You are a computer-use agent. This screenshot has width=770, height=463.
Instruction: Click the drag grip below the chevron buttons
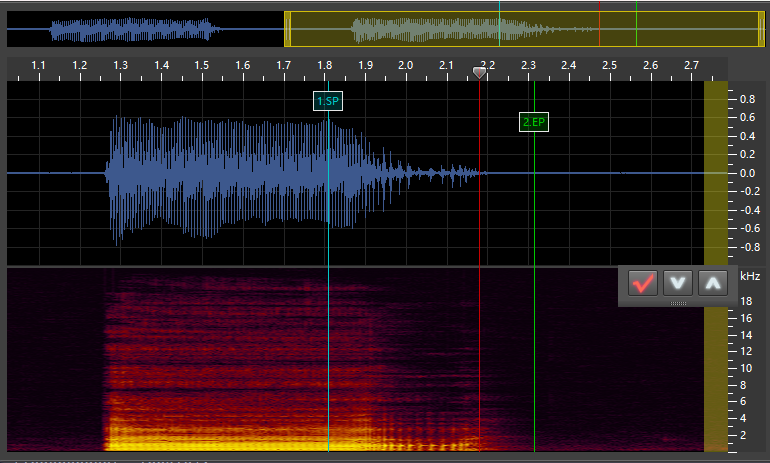tap(678, 302)
